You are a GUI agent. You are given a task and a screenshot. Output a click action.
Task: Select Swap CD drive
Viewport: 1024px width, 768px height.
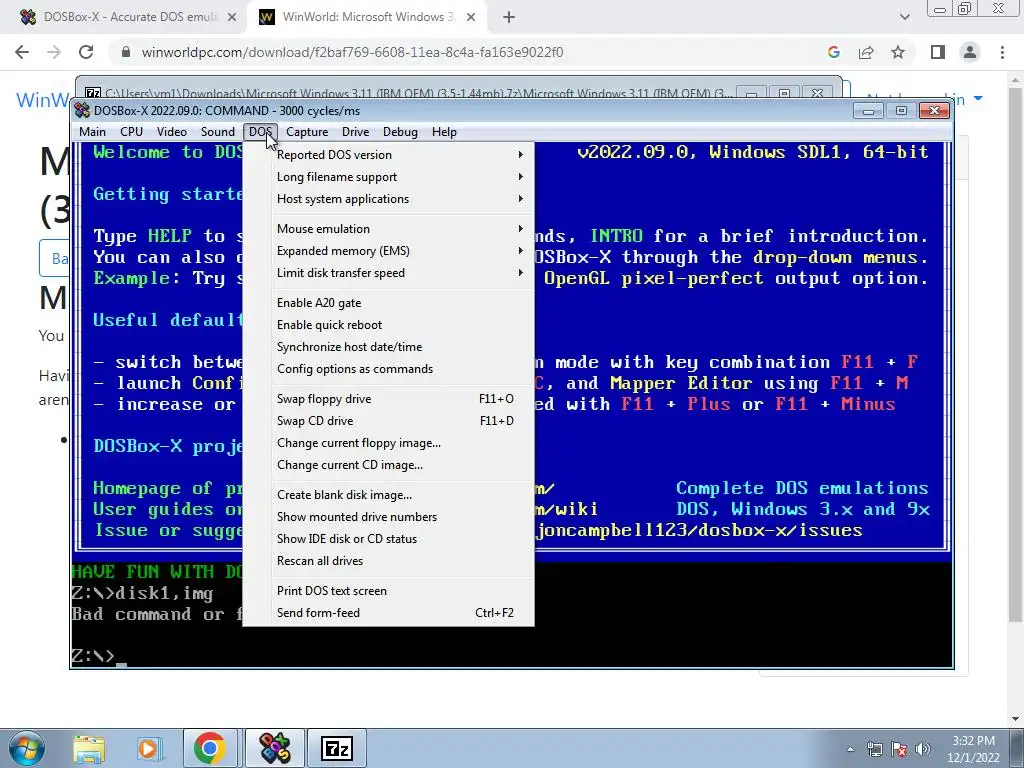click(389, 421)
